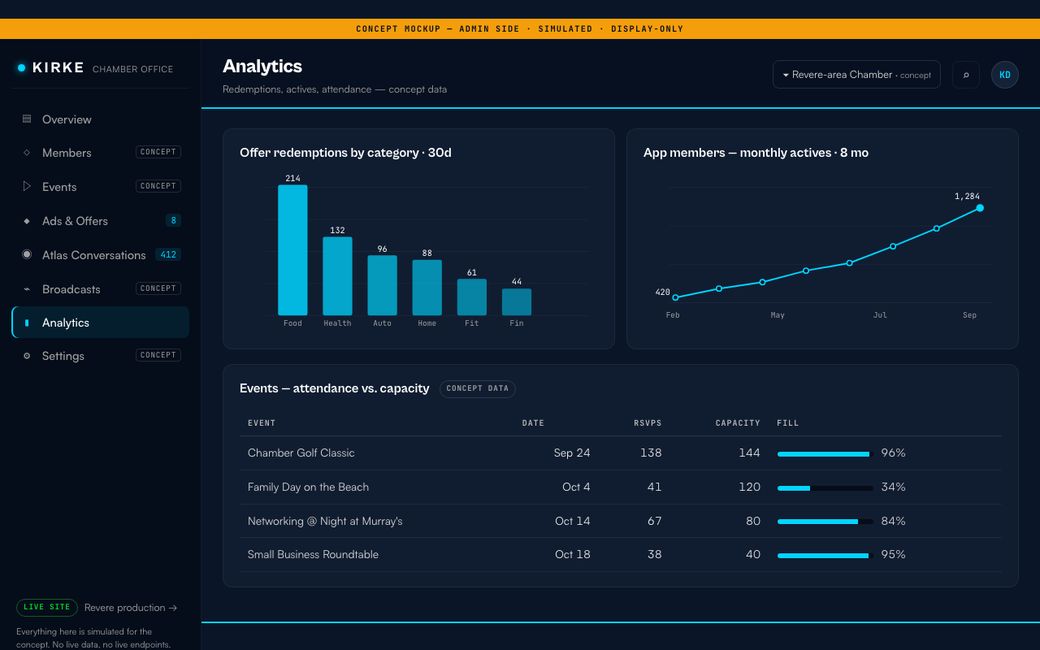Click the 138 RSVPs value

(651, 453)
